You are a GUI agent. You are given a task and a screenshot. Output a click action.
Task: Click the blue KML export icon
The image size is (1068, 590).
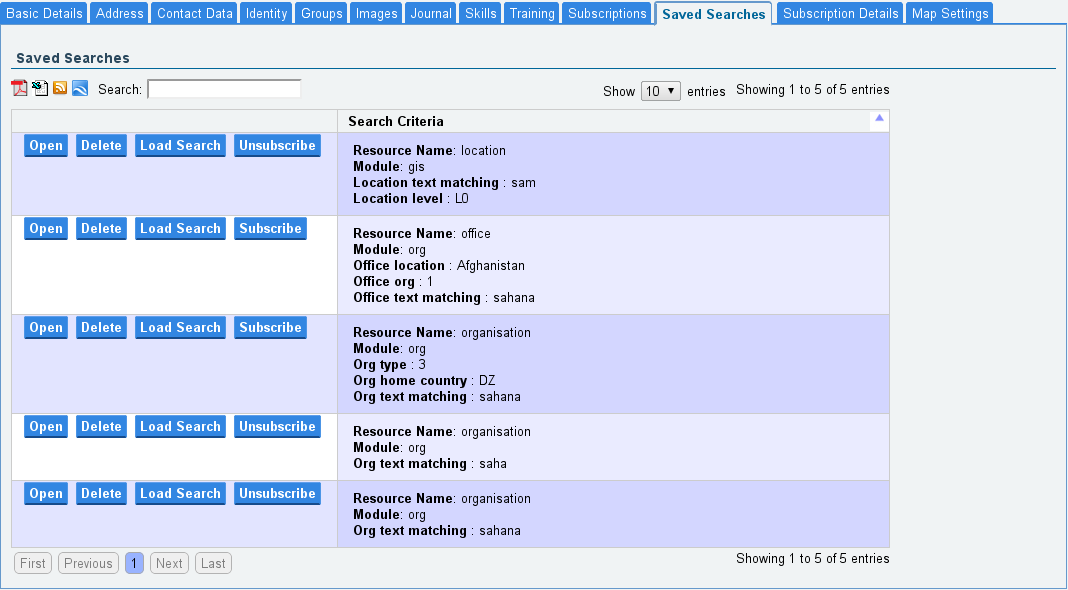(x=80, y=88)
